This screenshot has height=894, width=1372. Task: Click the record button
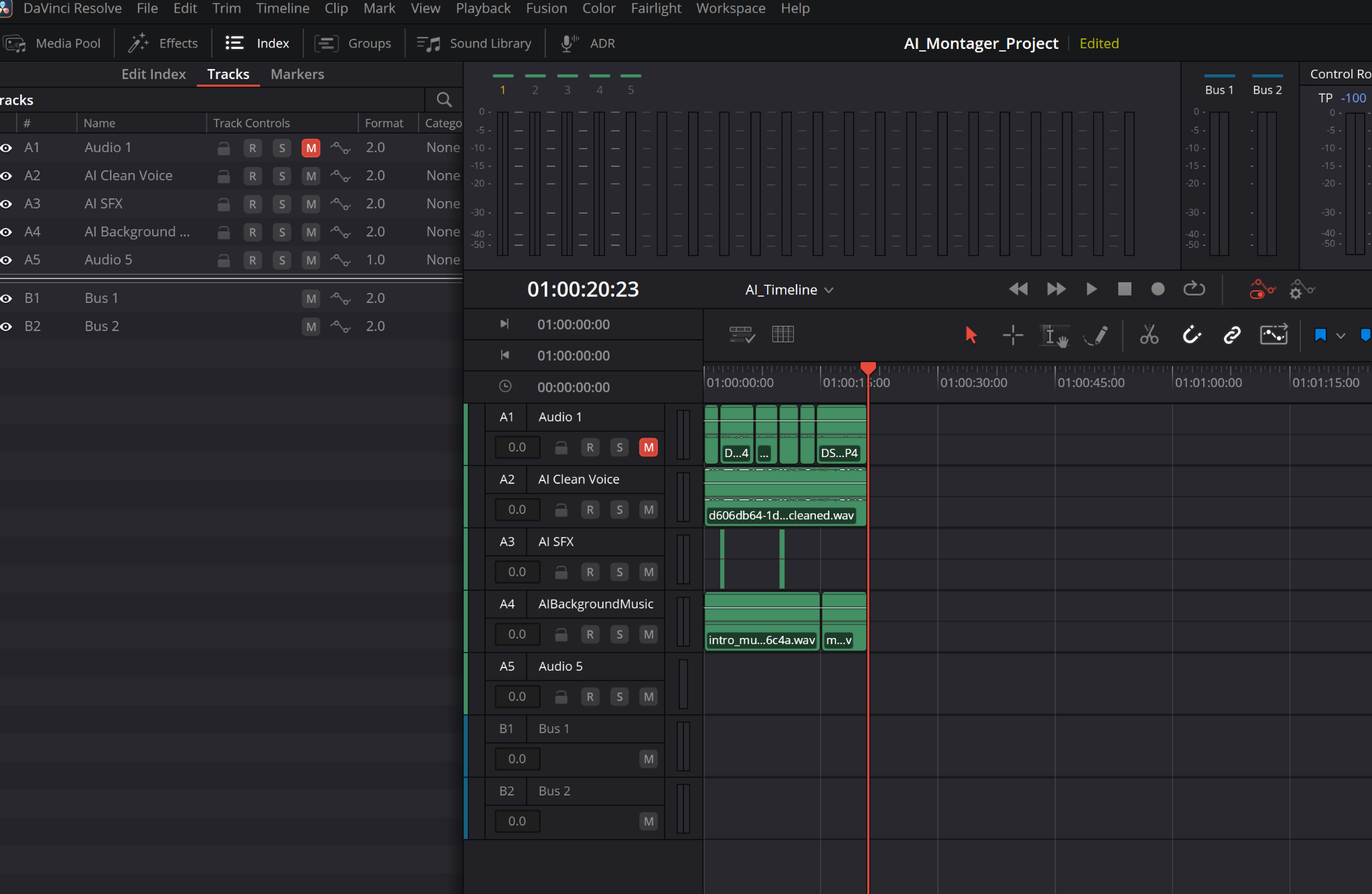tap(1158, 289)
